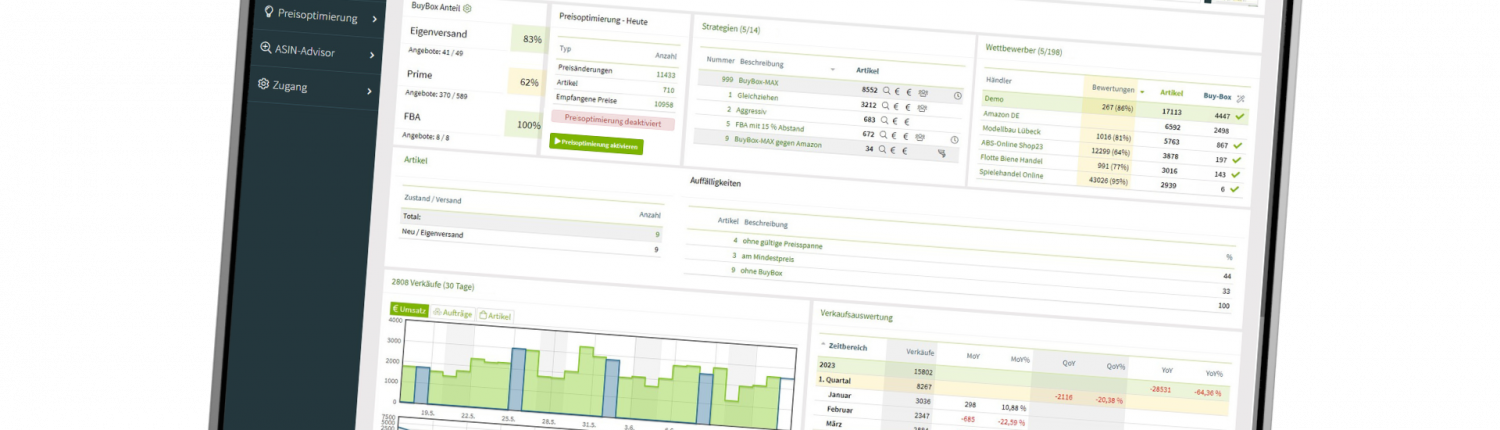Open Spielehandel Online competitor link

tap(1011, 174)
